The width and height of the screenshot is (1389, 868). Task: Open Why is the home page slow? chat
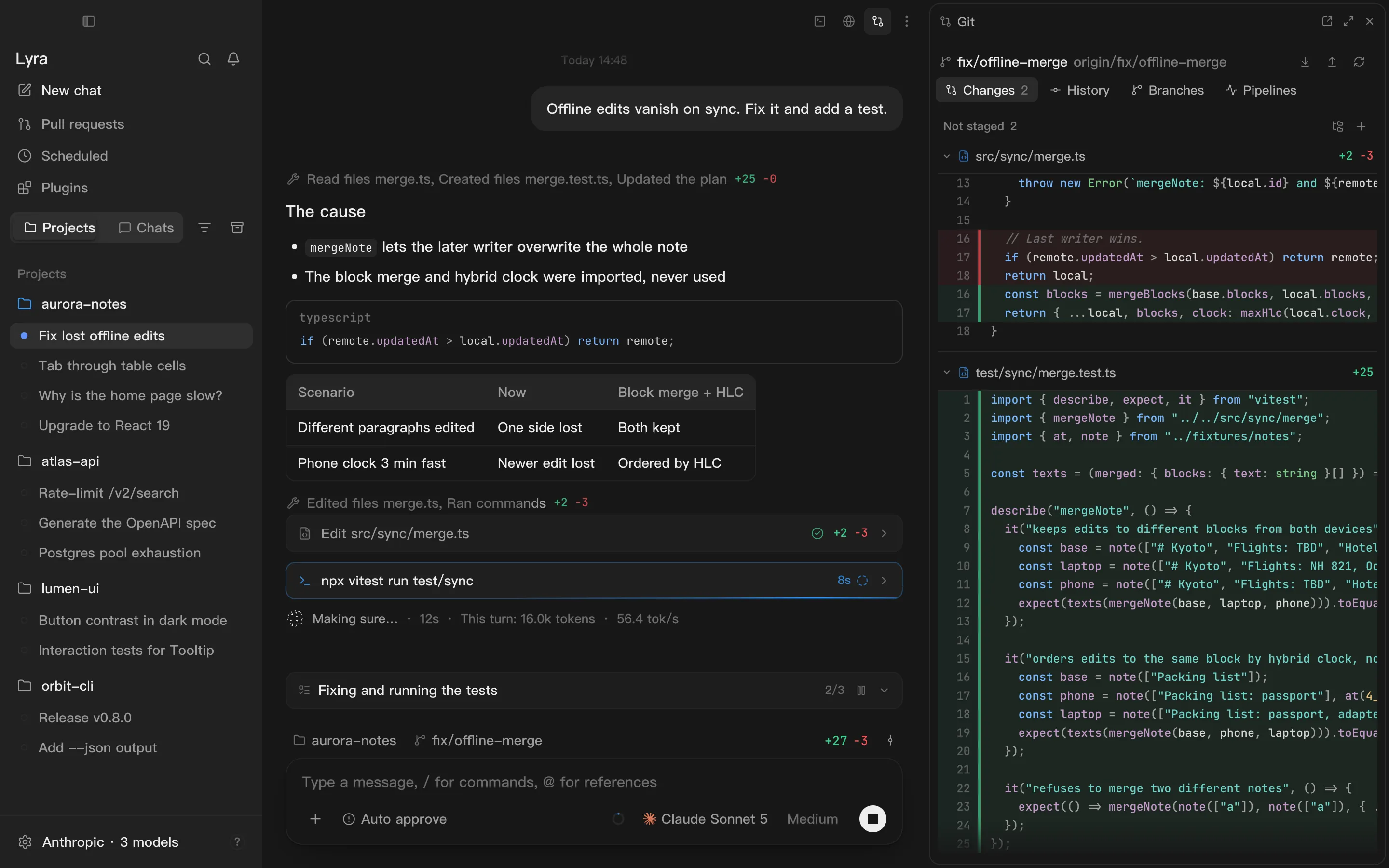point(130,395)
